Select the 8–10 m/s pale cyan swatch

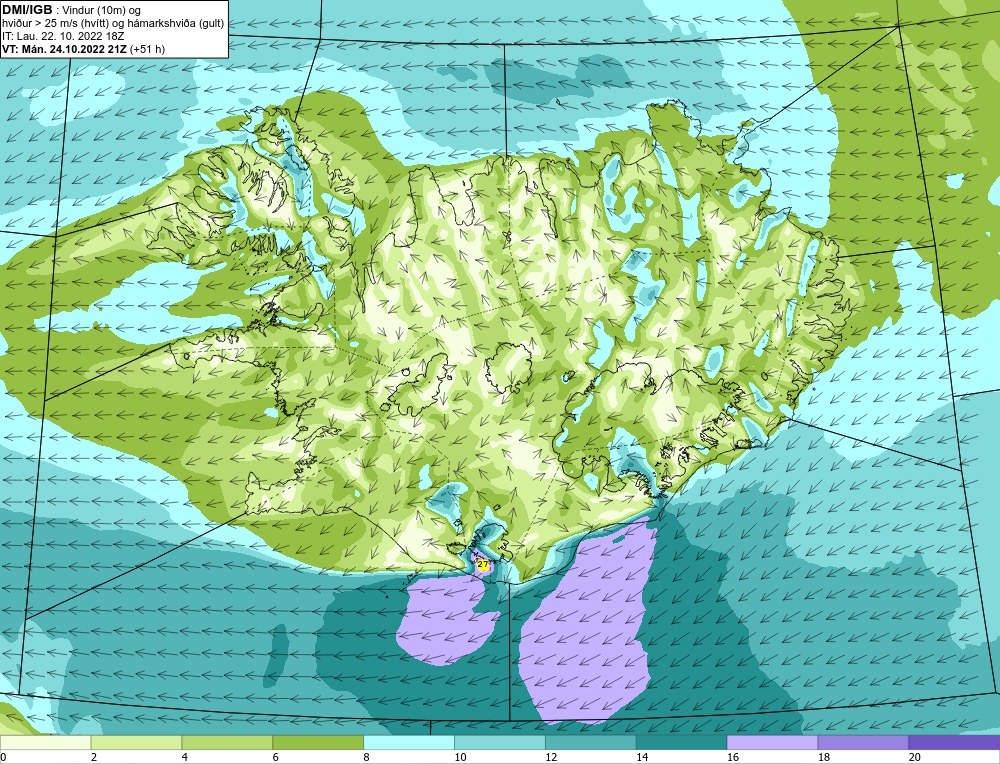click(x=409, y=743)
